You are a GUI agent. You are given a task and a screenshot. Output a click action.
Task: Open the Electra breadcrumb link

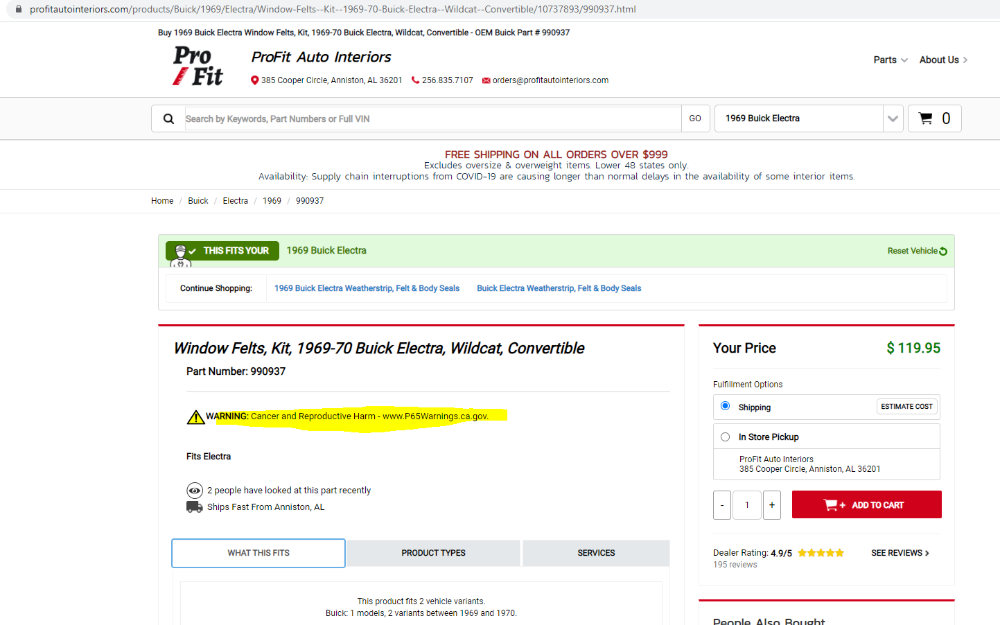point(235,201)
